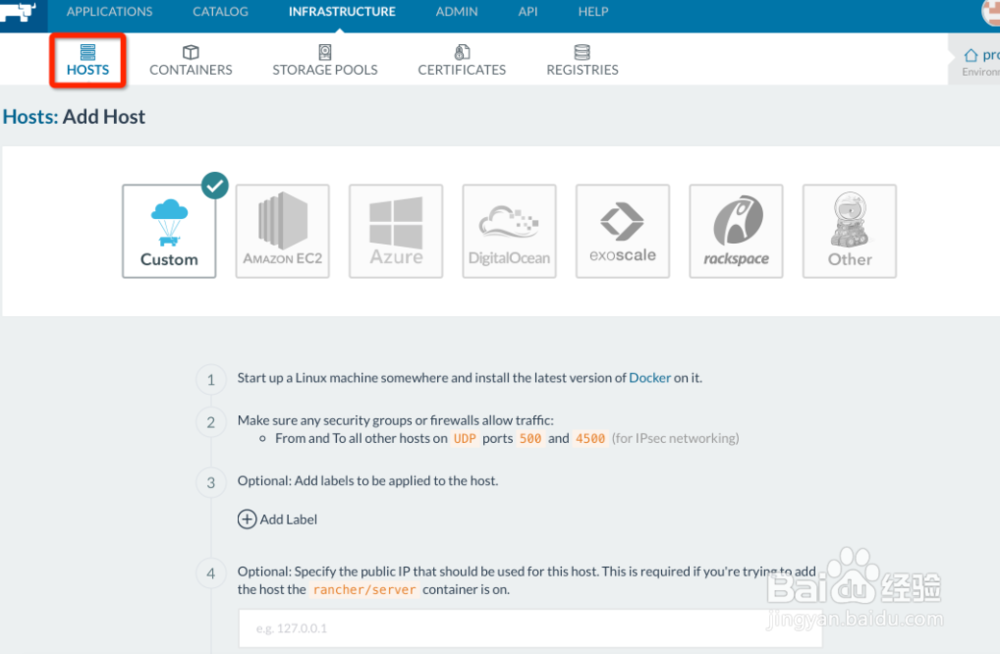Select the exoscale host driver
1000x654 pixels.
click(622, 231)
